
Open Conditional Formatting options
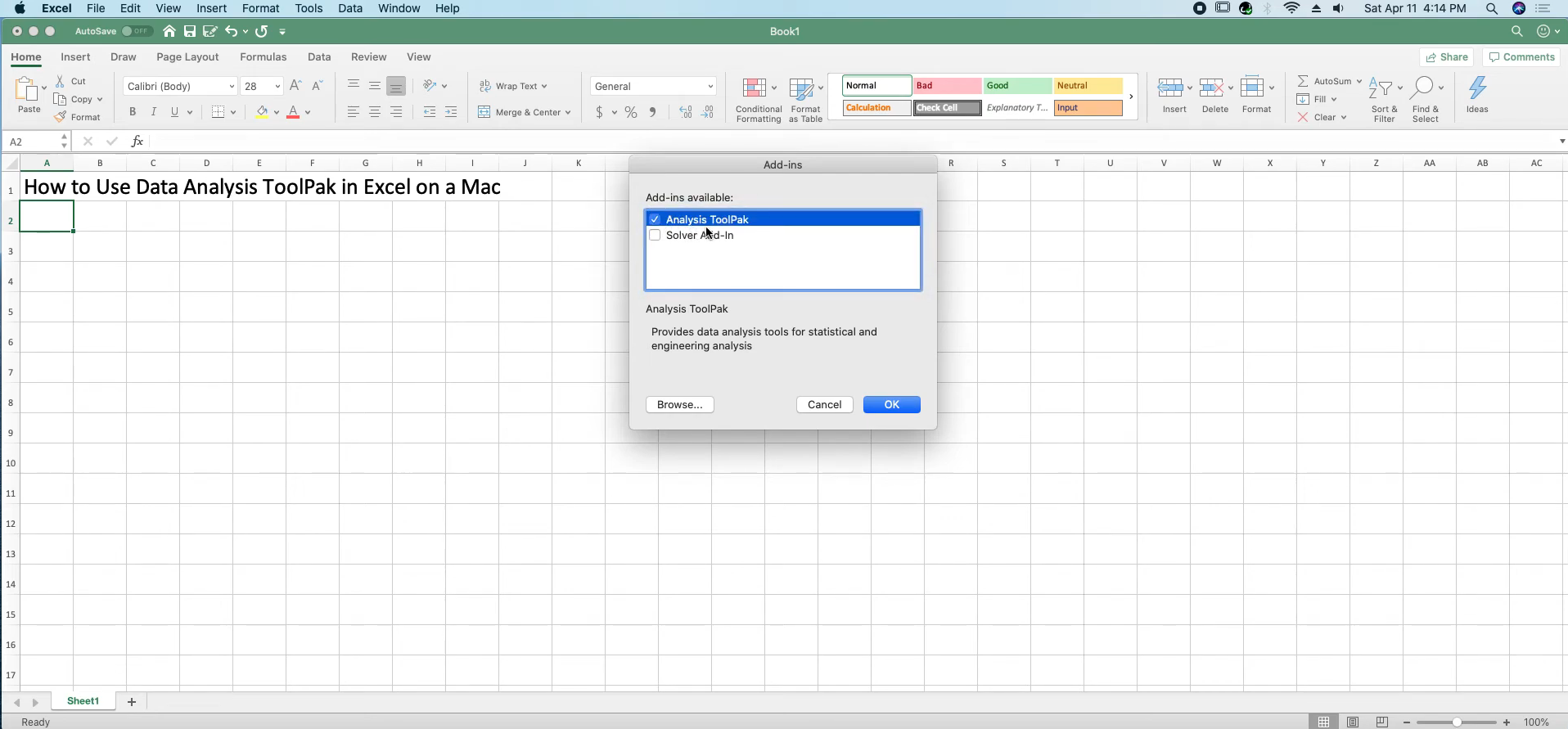pos(759,100)
